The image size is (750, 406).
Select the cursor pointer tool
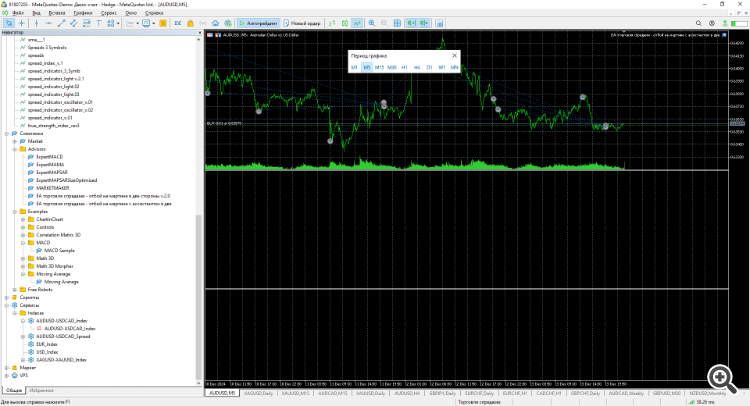point(9,23)
